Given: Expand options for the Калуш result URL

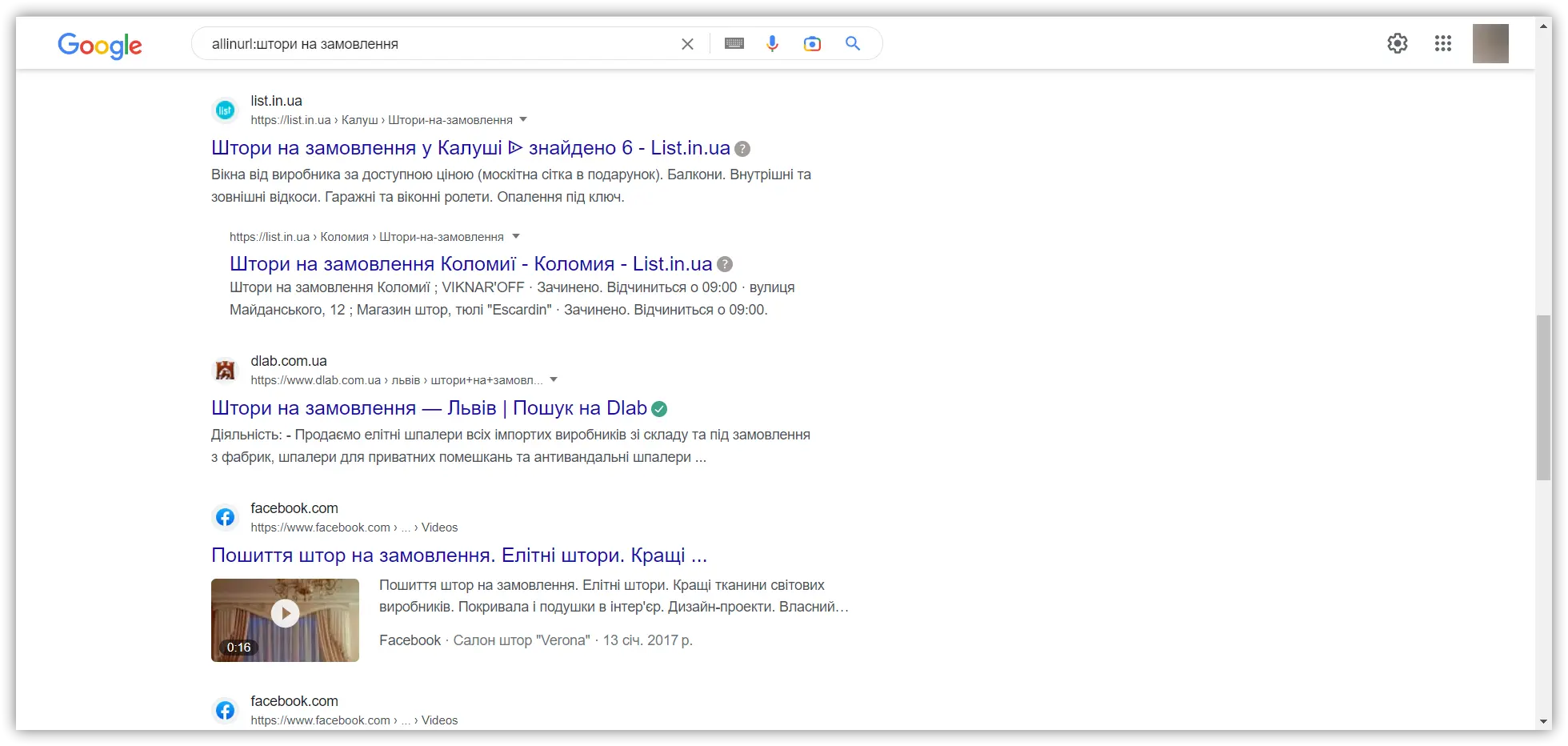Looking at the screenshot, I should [523, 119].
